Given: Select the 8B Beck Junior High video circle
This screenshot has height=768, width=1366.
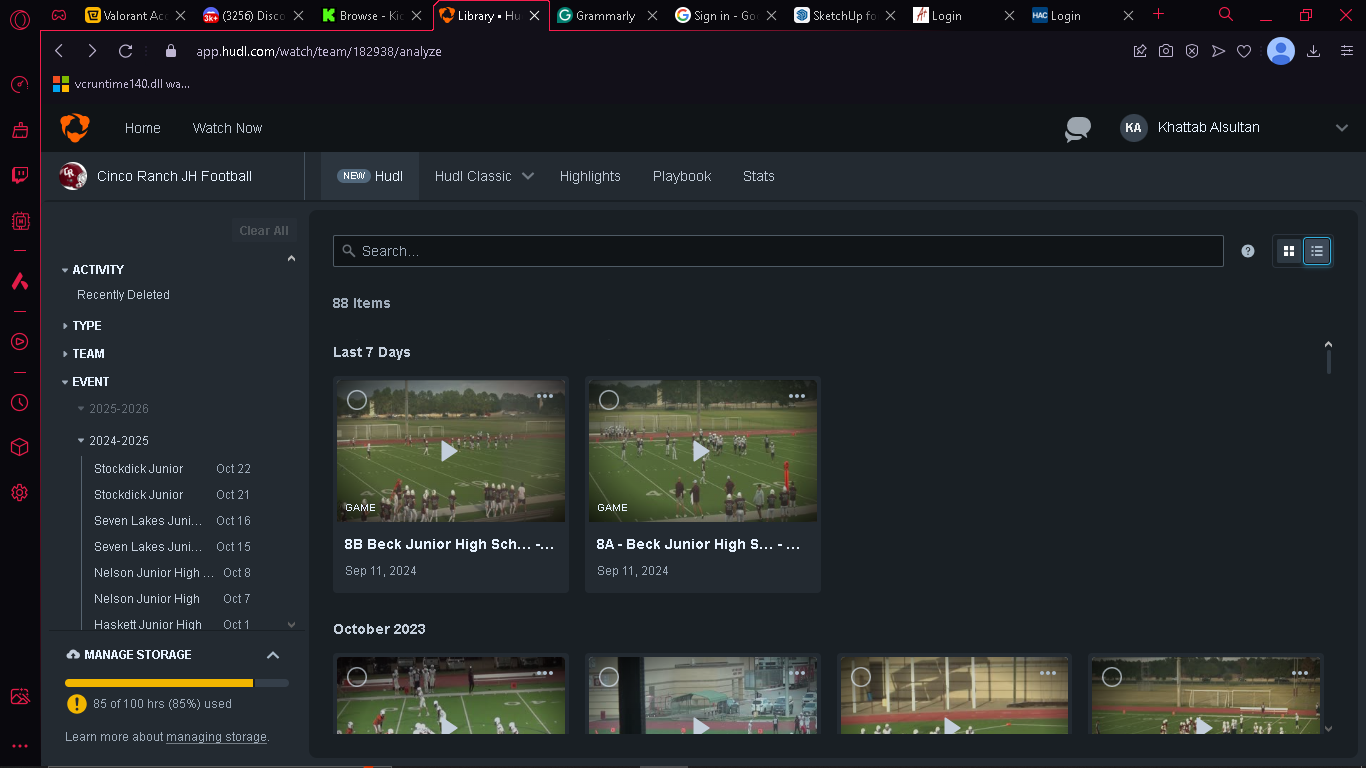Looking at the screenshot, I should pyautogui.click(x=357, y=400).
